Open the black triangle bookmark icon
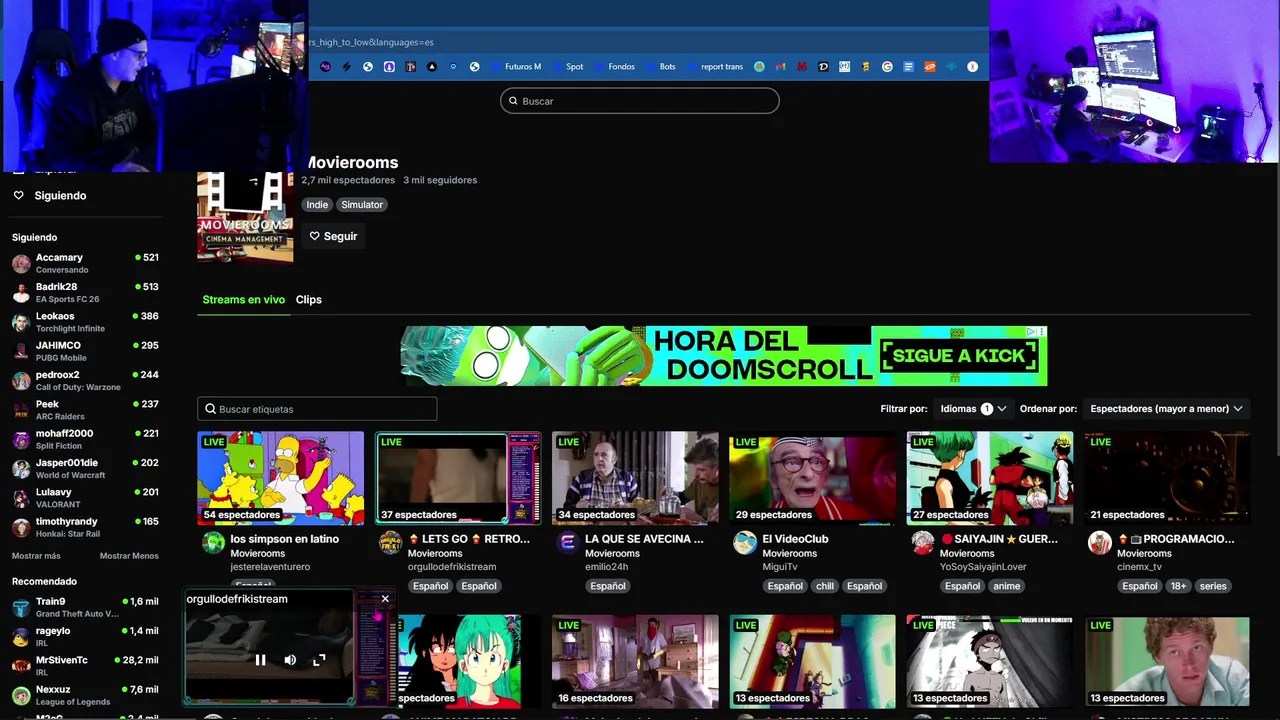1280x720 pixels. click(432, 67)
